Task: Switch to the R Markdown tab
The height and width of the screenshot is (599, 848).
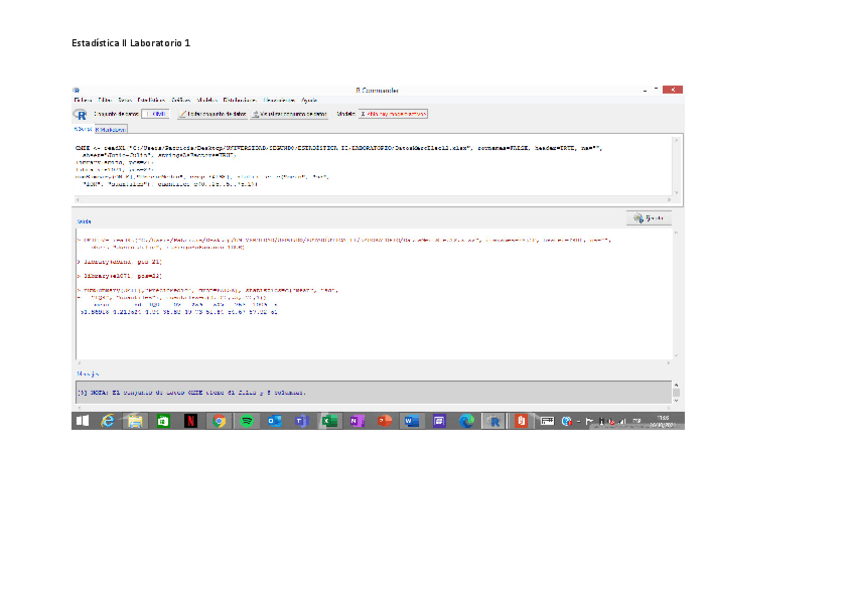Action: click(111, 129)
